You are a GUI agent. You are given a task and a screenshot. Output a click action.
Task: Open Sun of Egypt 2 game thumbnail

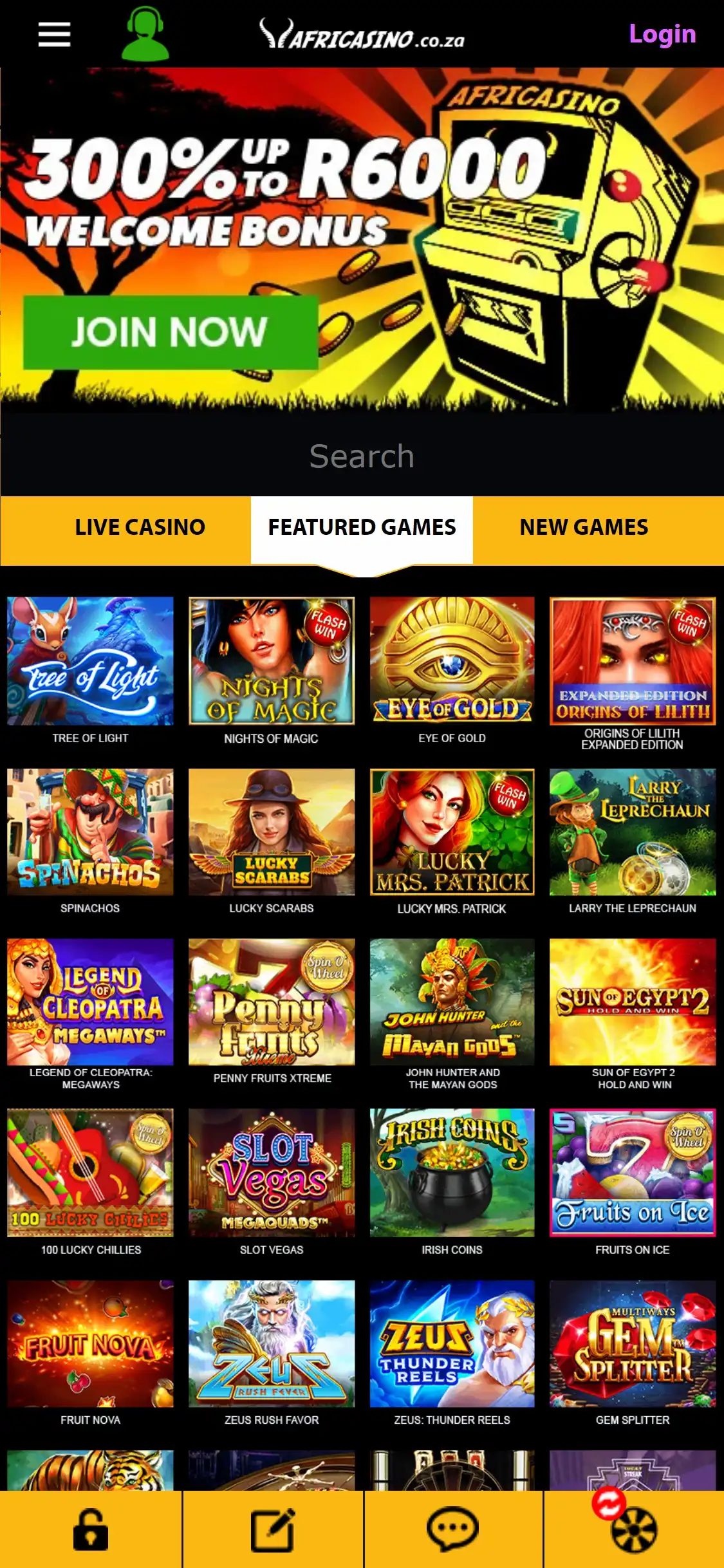pos(633,1002)
